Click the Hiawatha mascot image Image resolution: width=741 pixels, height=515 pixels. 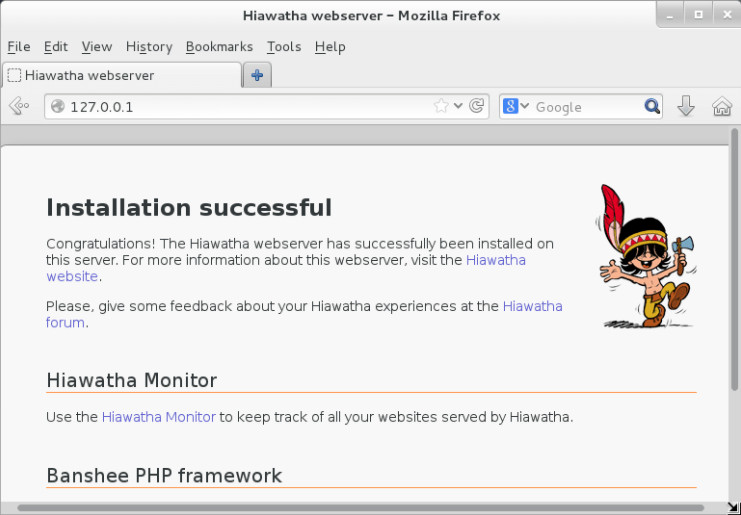(x=646, y=256)
